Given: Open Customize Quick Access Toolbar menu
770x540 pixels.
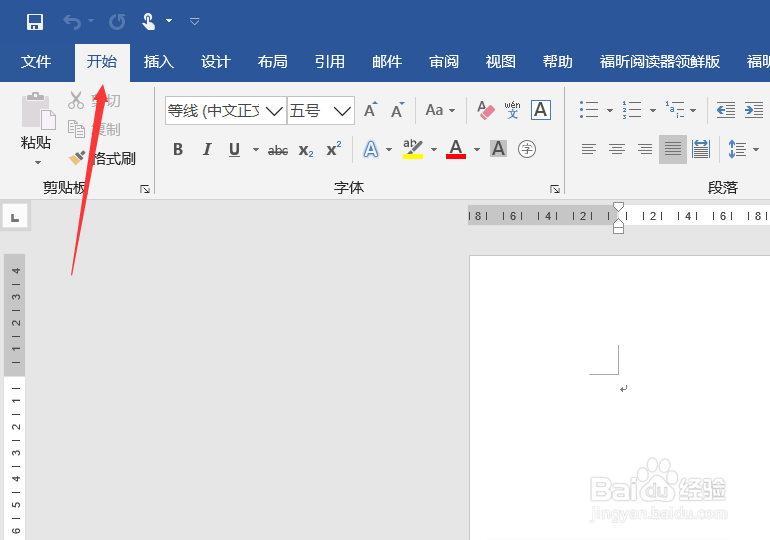Looking at the screenshot, I should tap(194, 21).
